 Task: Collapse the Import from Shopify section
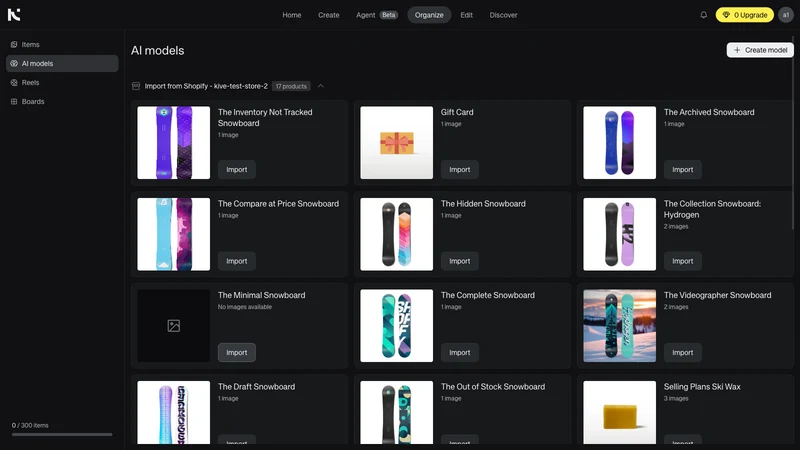320,86
